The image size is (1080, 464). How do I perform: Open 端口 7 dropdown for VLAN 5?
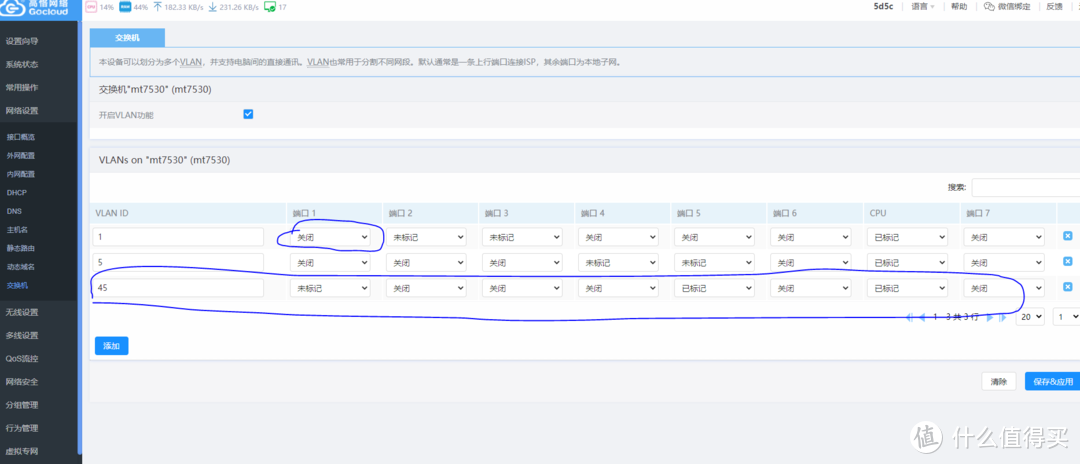[x=1004, y=262]
